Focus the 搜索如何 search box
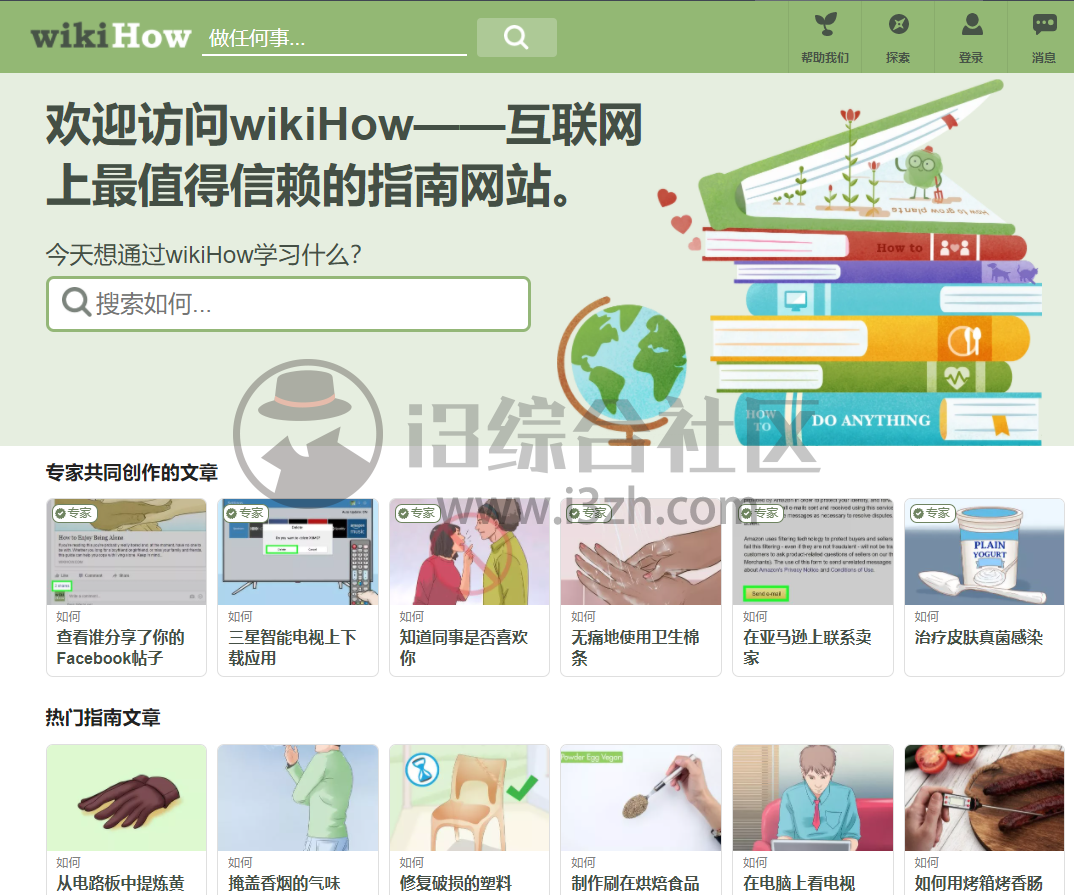The image size is (1074, 895). coord(288,304)
